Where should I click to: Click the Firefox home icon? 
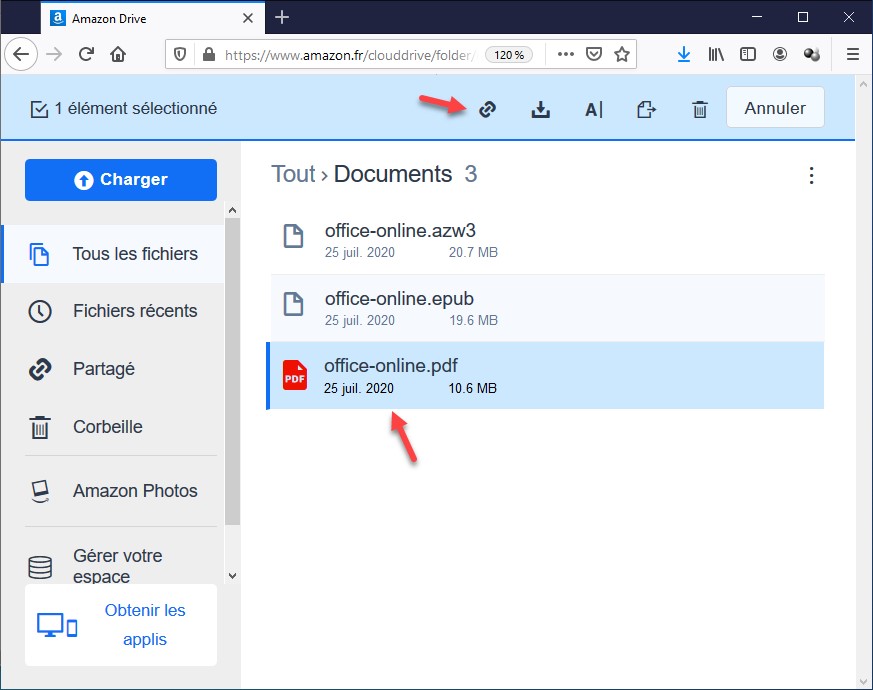coord(119,55)
